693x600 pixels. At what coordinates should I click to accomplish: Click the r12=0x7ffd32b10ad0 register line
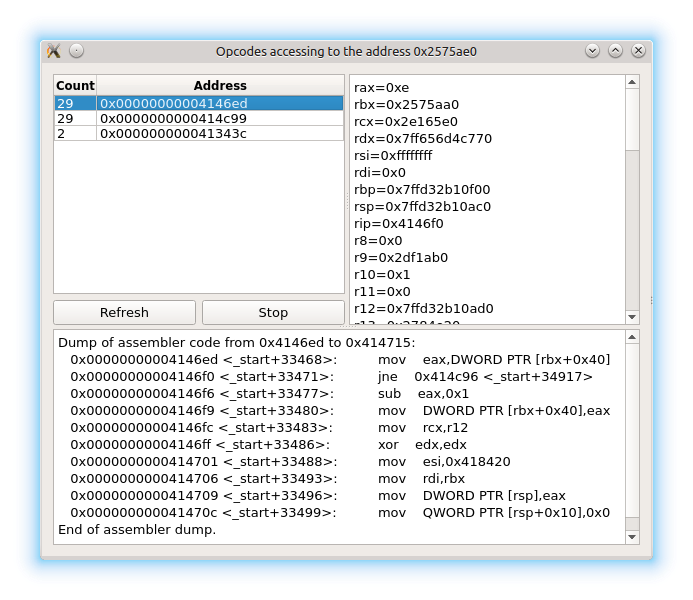point(423,309)
